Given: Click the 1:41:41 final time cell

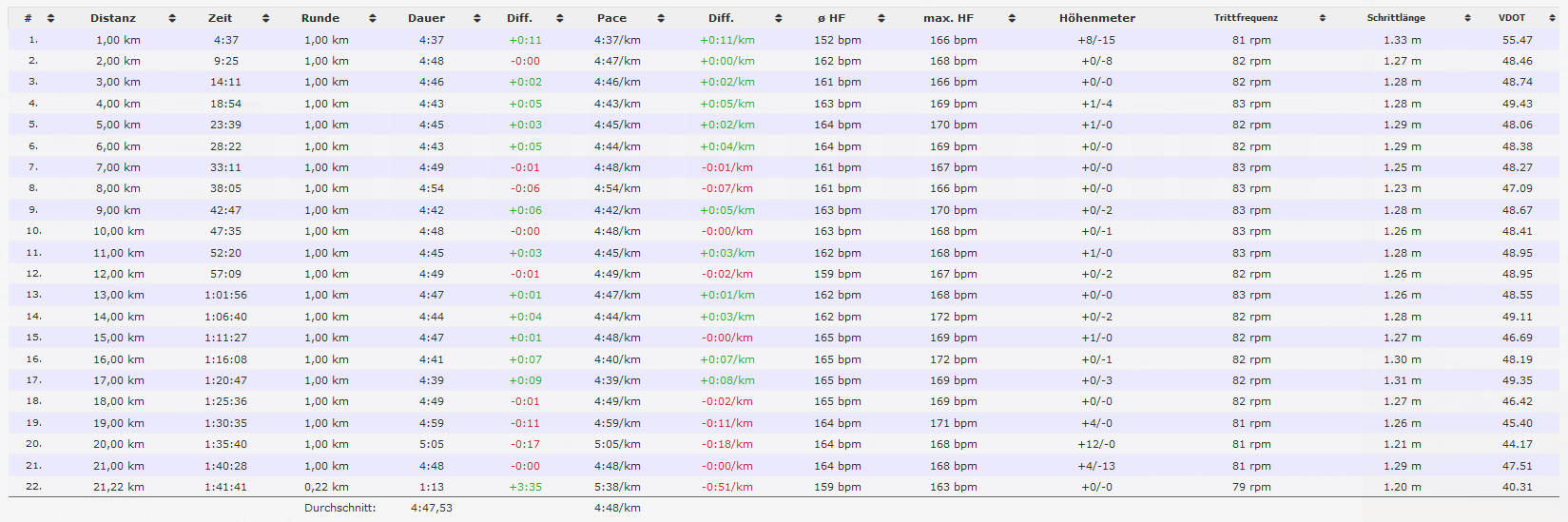Looking at the screenshot, I should pos(225,487).
